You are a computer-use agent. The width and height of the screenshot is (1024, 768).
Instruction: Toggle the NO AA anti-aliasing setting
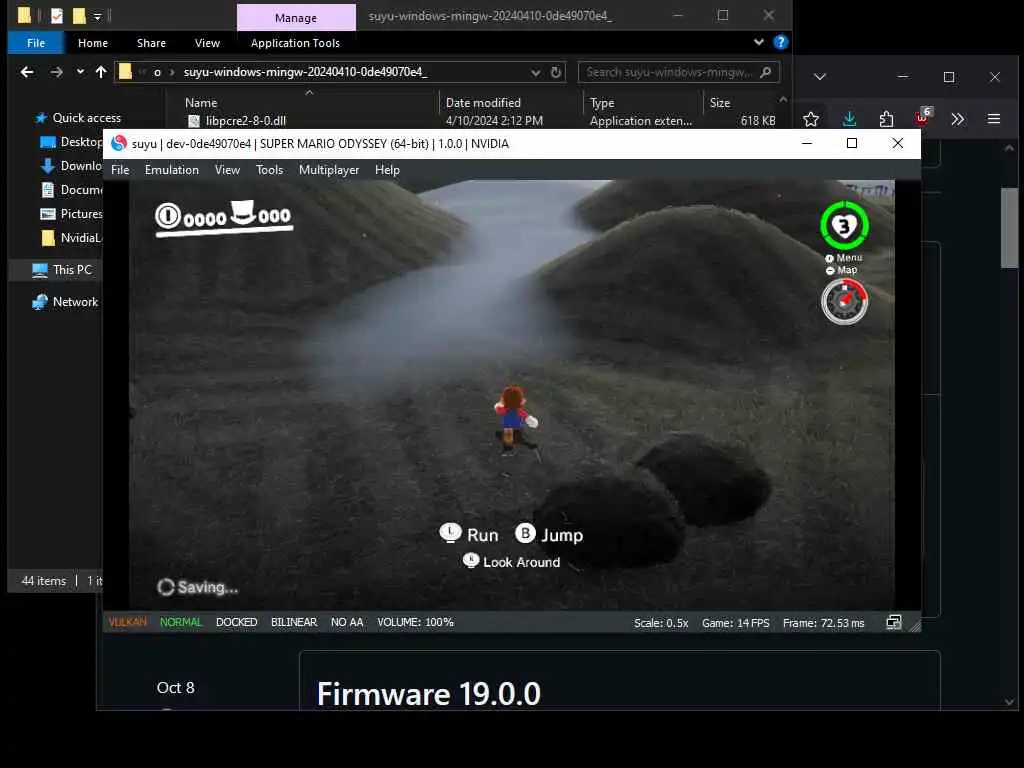click(347, 622)
